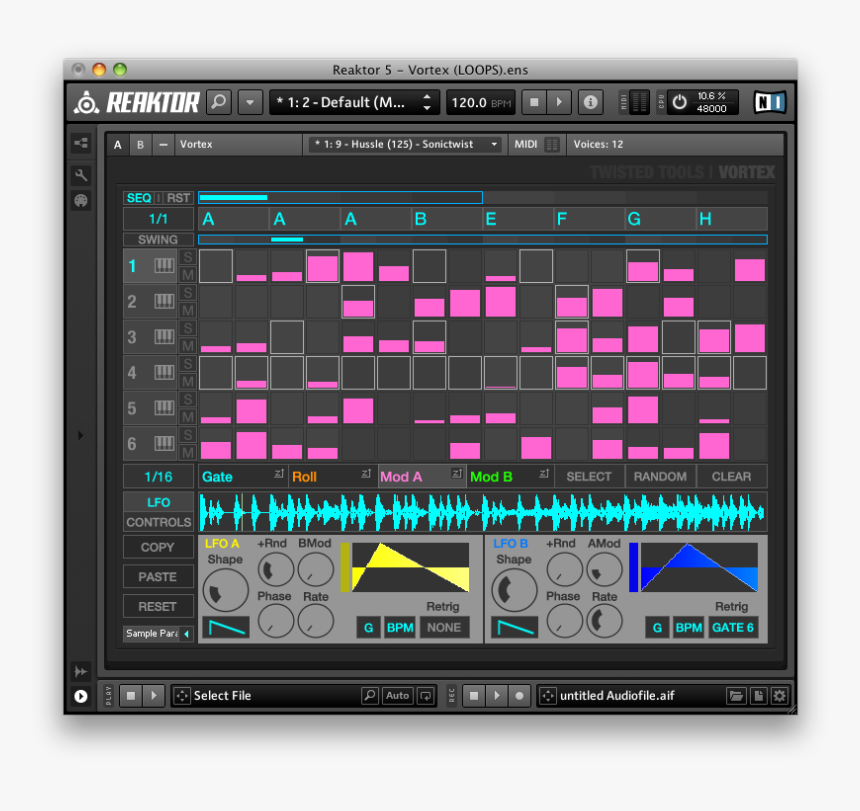Viewport: 860px width, 811px height.
Task: Click the 1/1 pattern length value
Action: tap(159, 219)
